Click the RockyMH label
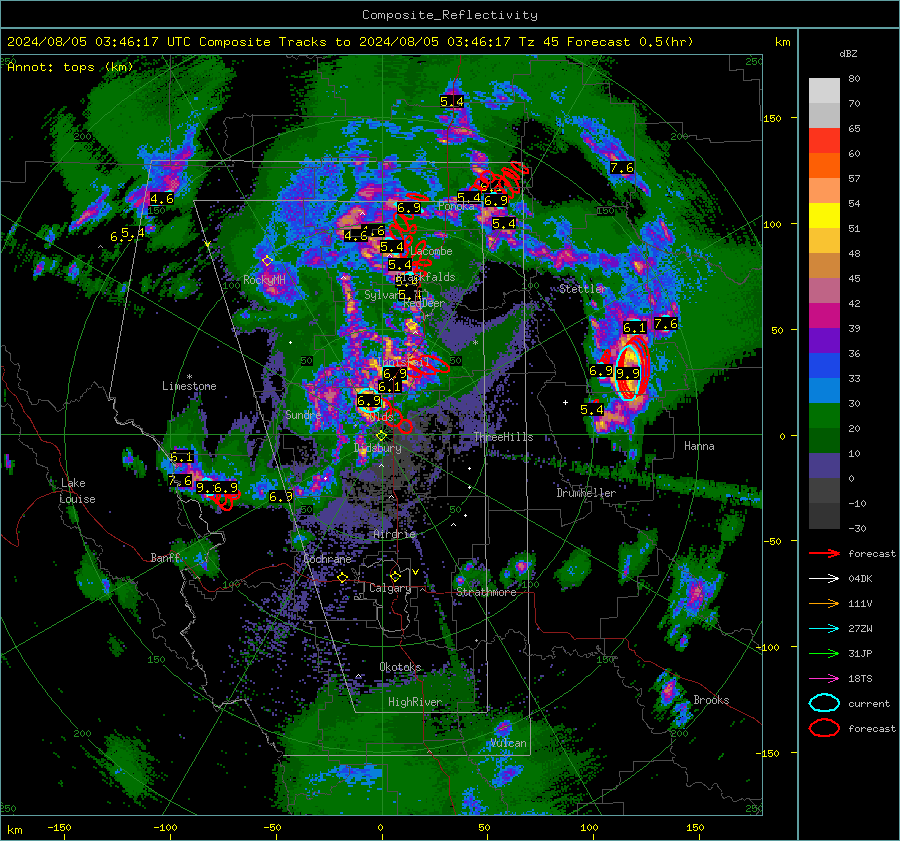The image size is (900, 841). tap(264, 280)
